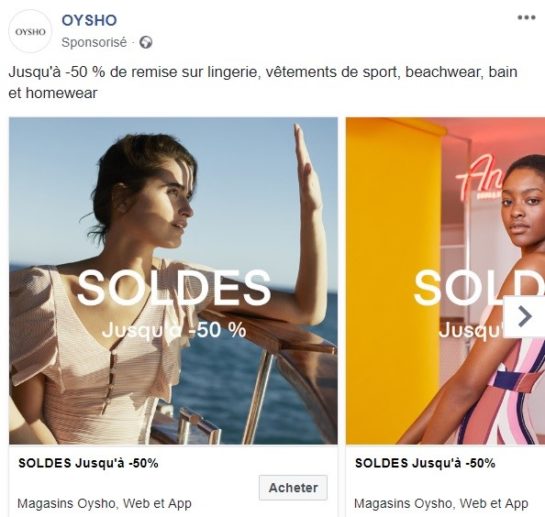Advance the carousel with the next arrow
This screenshot has width=545, height=517.
(x=524, y=316)
